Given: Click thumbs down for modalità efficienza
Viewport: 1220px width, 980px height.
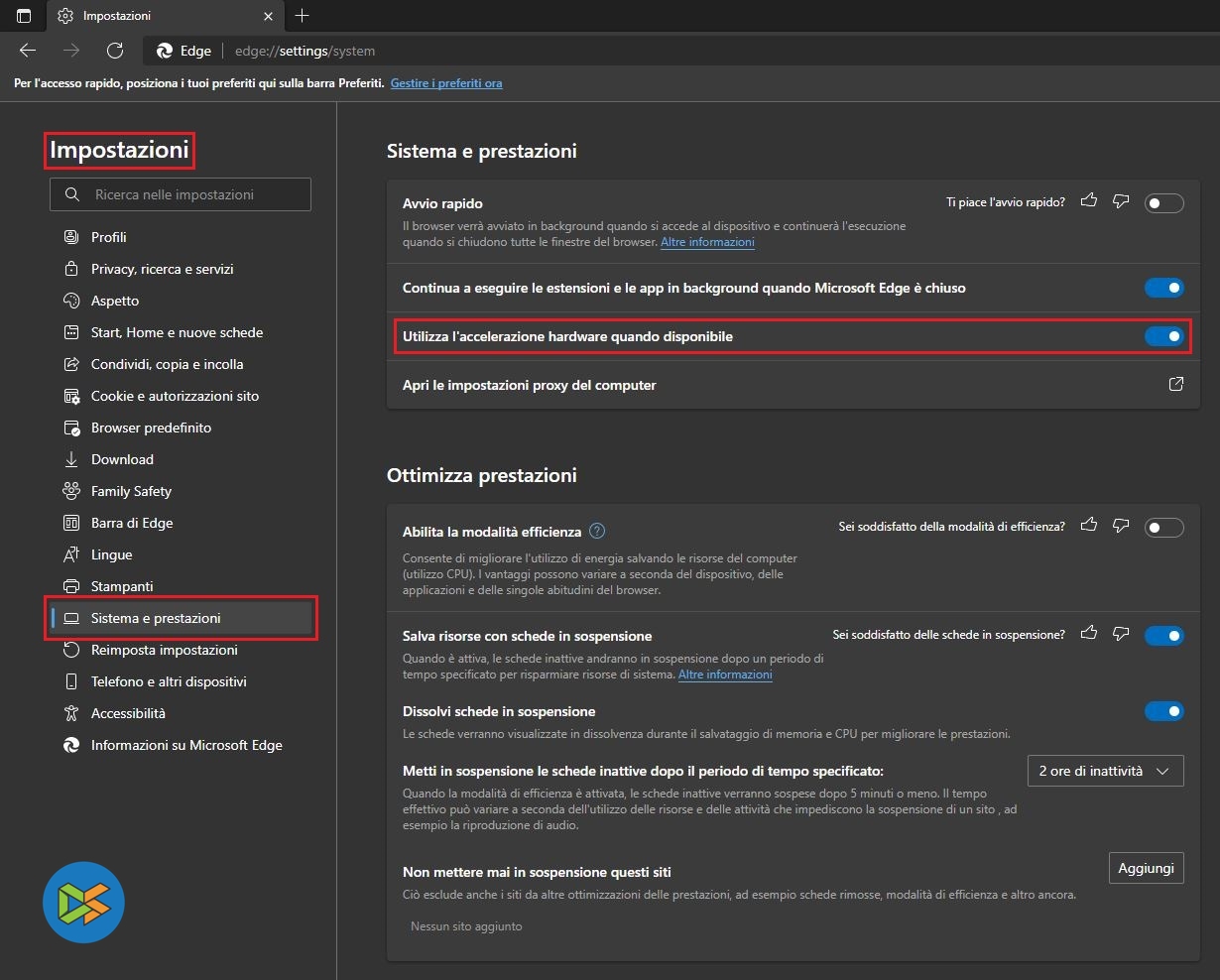Looking at the screenshot, I should click(x=1122, y=526).
